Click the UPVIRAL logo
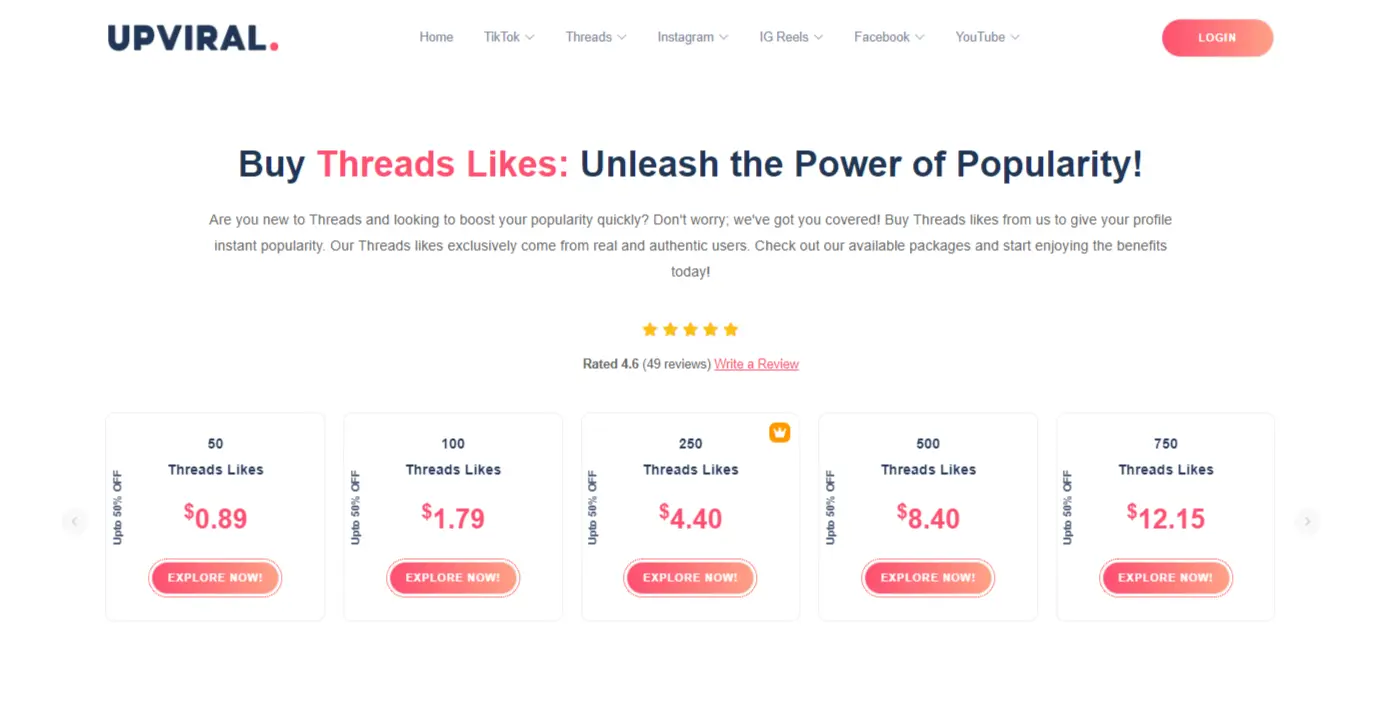Viewport: 1385px width, 706px height. 193,38
